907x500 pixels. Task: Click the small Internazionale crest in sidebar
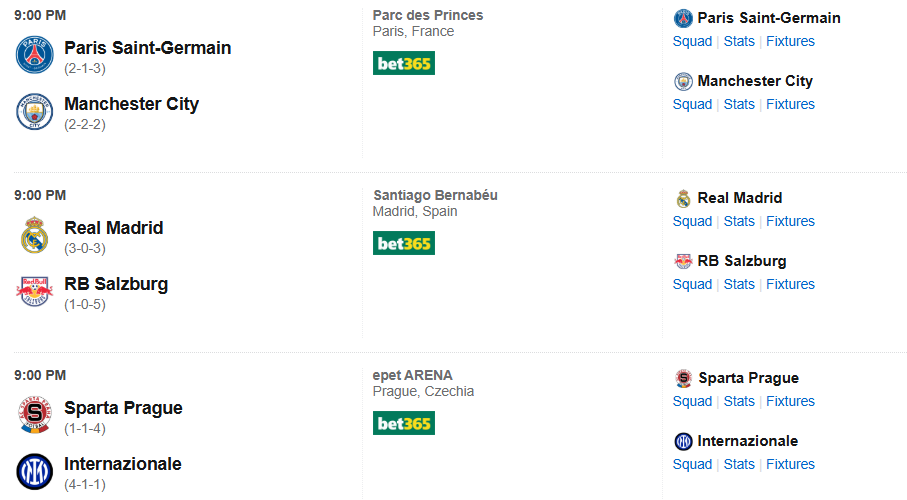(683, 441)
